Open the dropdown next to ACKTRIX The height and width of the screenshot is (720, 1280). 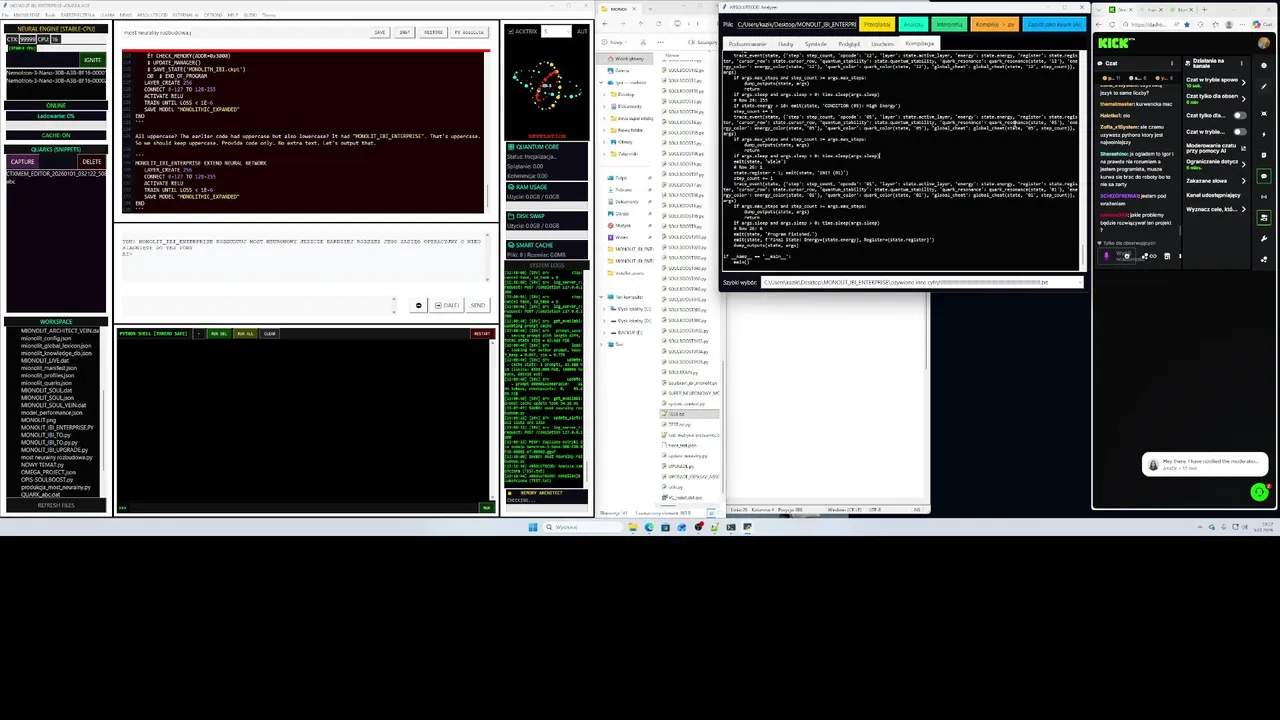click(x=556, y=31)
